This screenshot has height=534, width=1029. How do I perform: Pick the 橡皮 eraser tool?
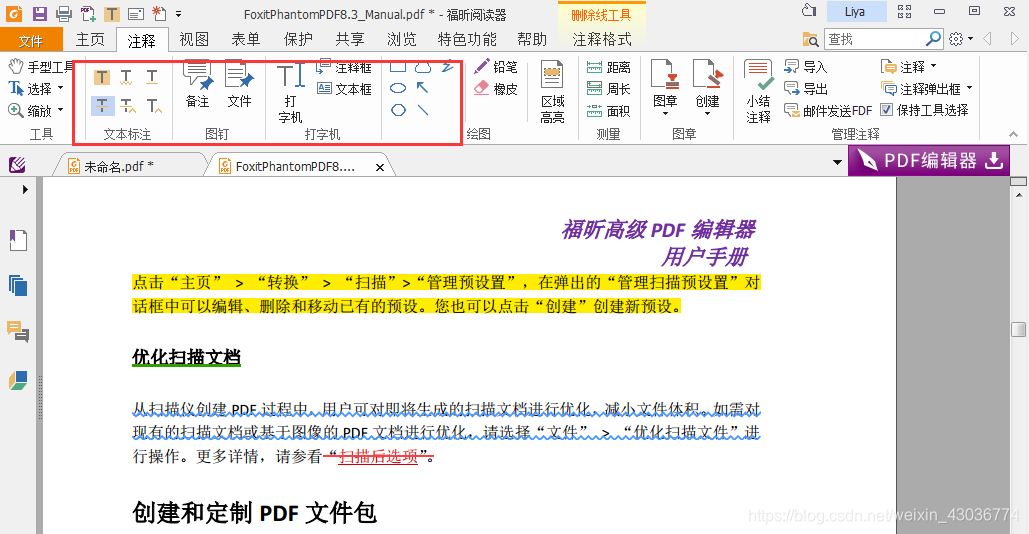pos(496,89)
